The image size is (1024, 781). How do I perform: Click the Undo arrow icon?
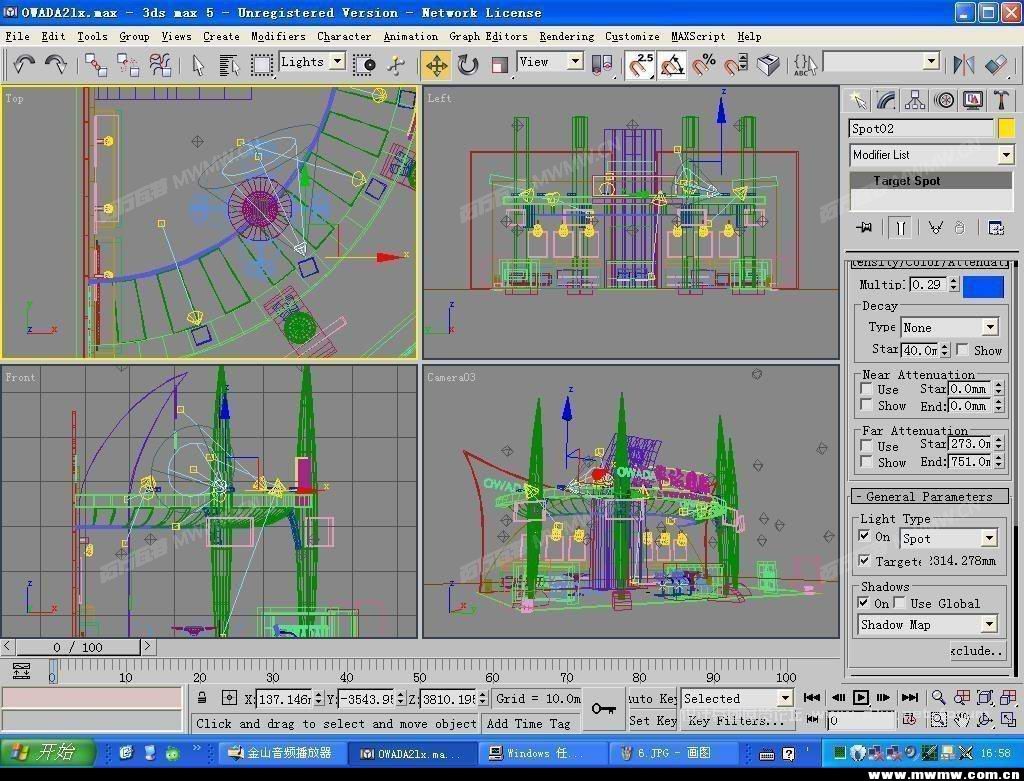(24, 64)
